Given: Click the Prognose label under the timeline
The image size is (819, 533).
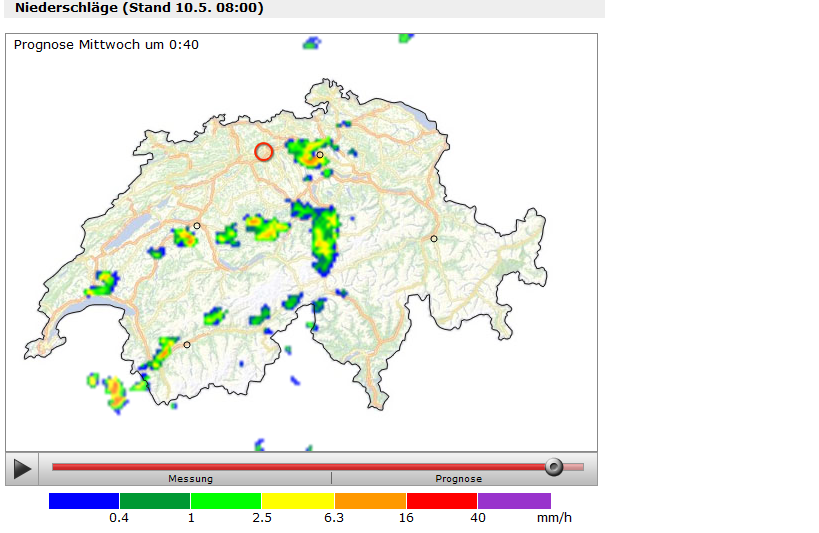Looking at the screenshot, I should tap(458, 479).
